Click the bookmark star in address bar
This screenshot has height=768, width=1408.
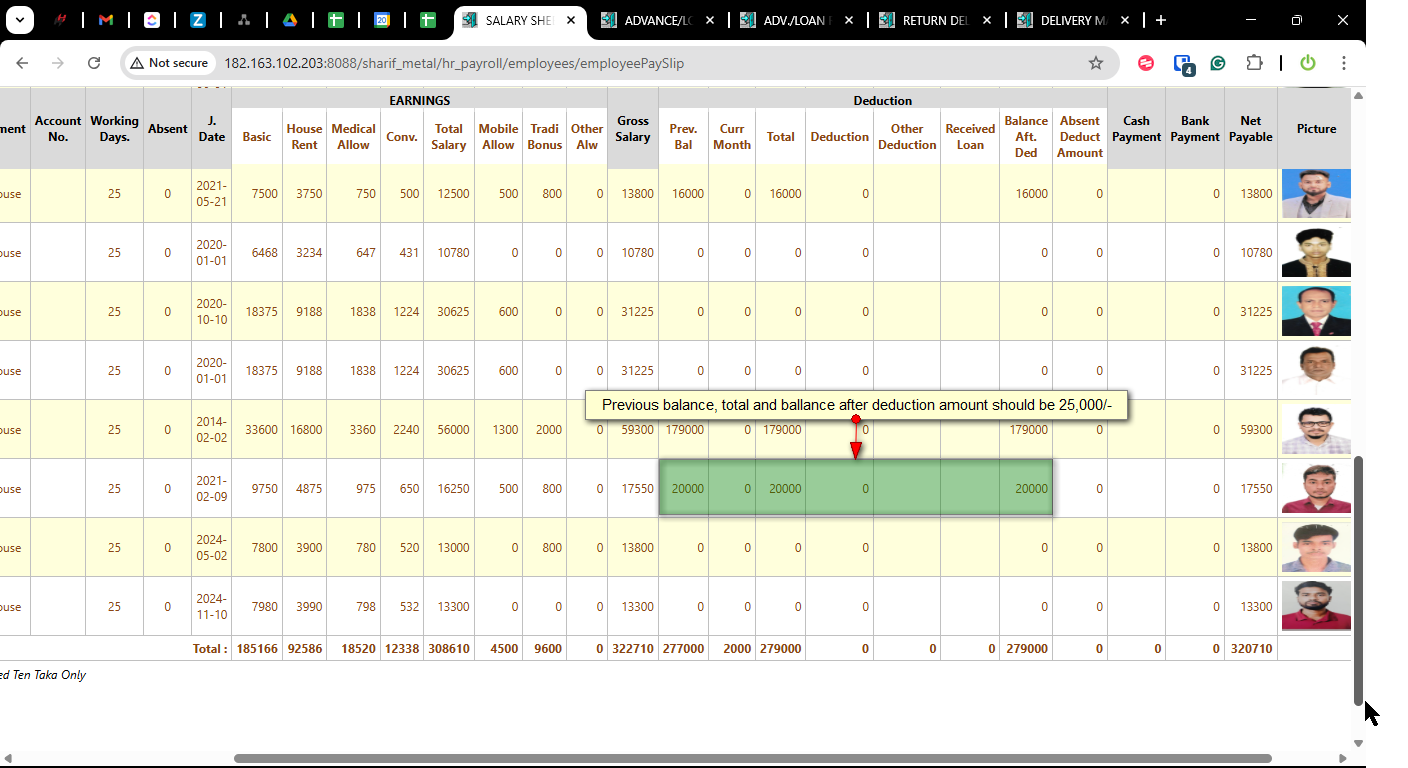(x=1095, y=63)
